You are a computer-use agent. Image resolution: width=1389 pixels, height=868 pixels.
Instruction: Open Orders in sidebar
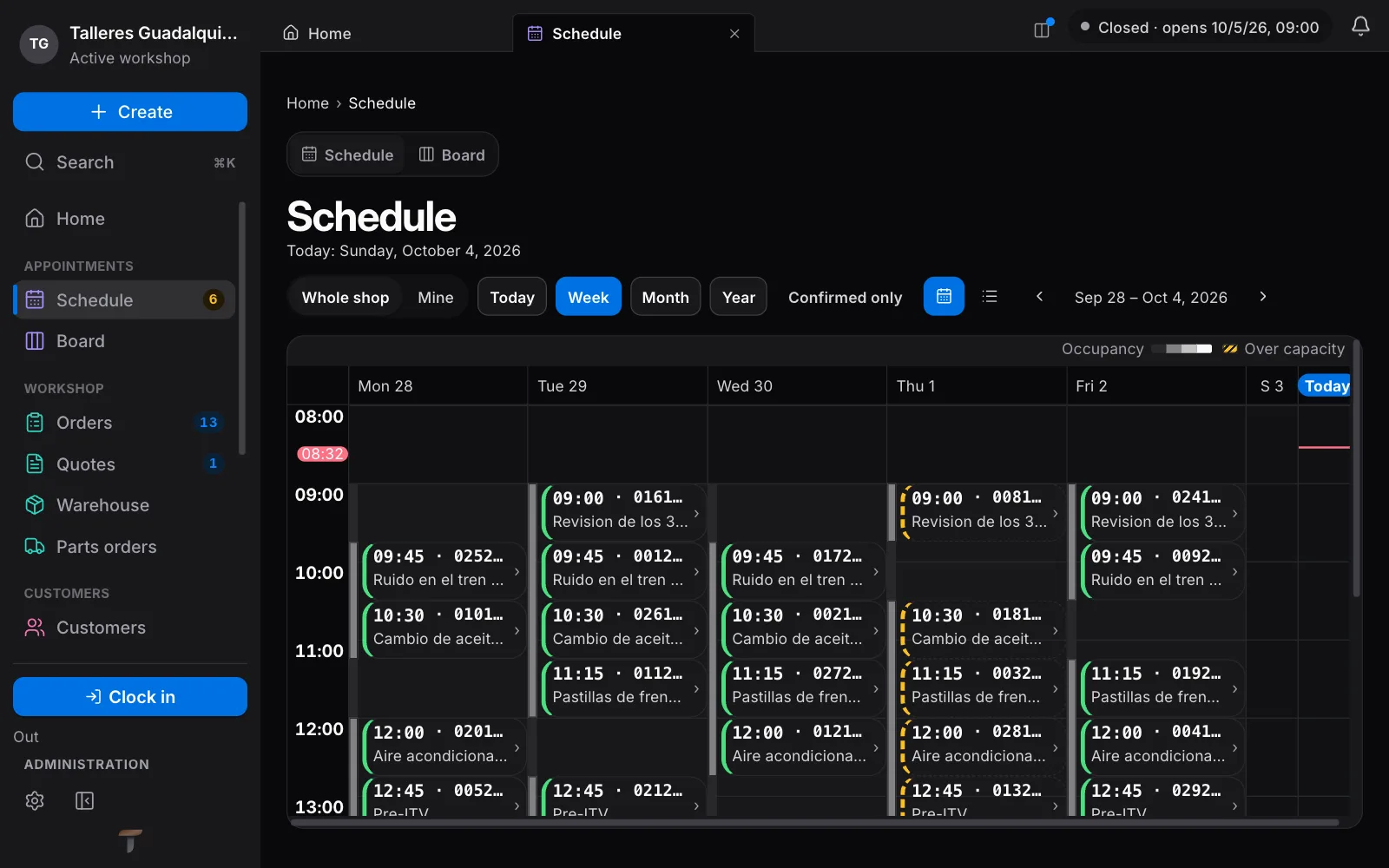[x=123, y=423]
